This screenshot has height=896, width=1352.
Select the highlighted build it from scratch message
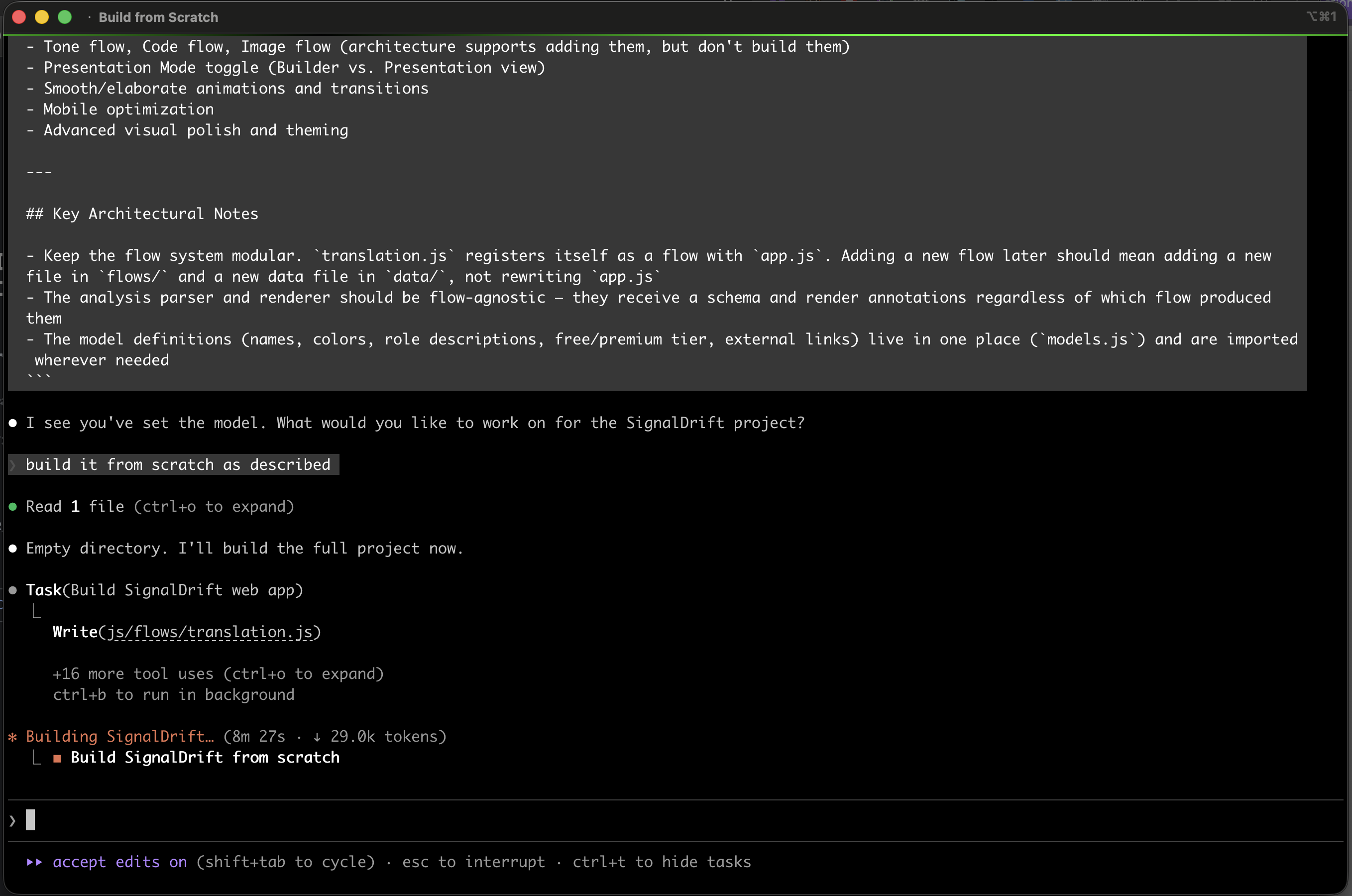tap(177, 464)
